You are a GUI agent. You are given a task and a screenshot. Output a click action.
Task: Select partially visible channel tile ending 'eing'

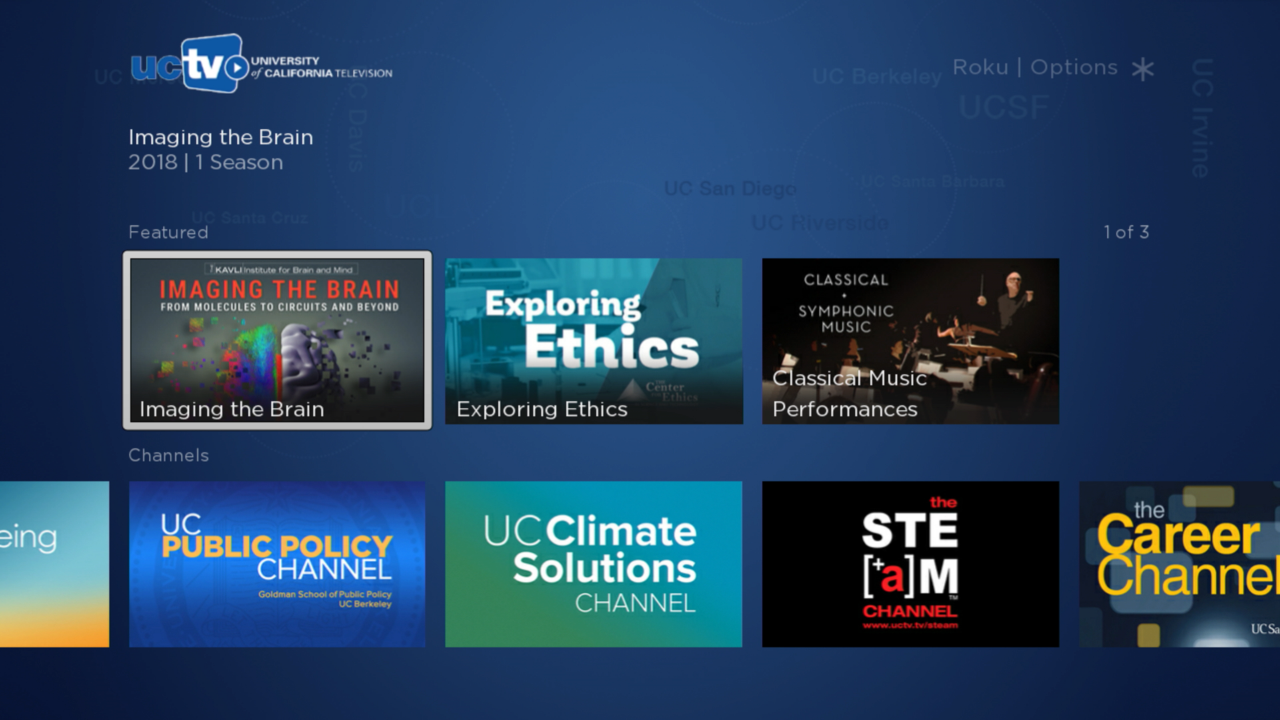(54, 564)
